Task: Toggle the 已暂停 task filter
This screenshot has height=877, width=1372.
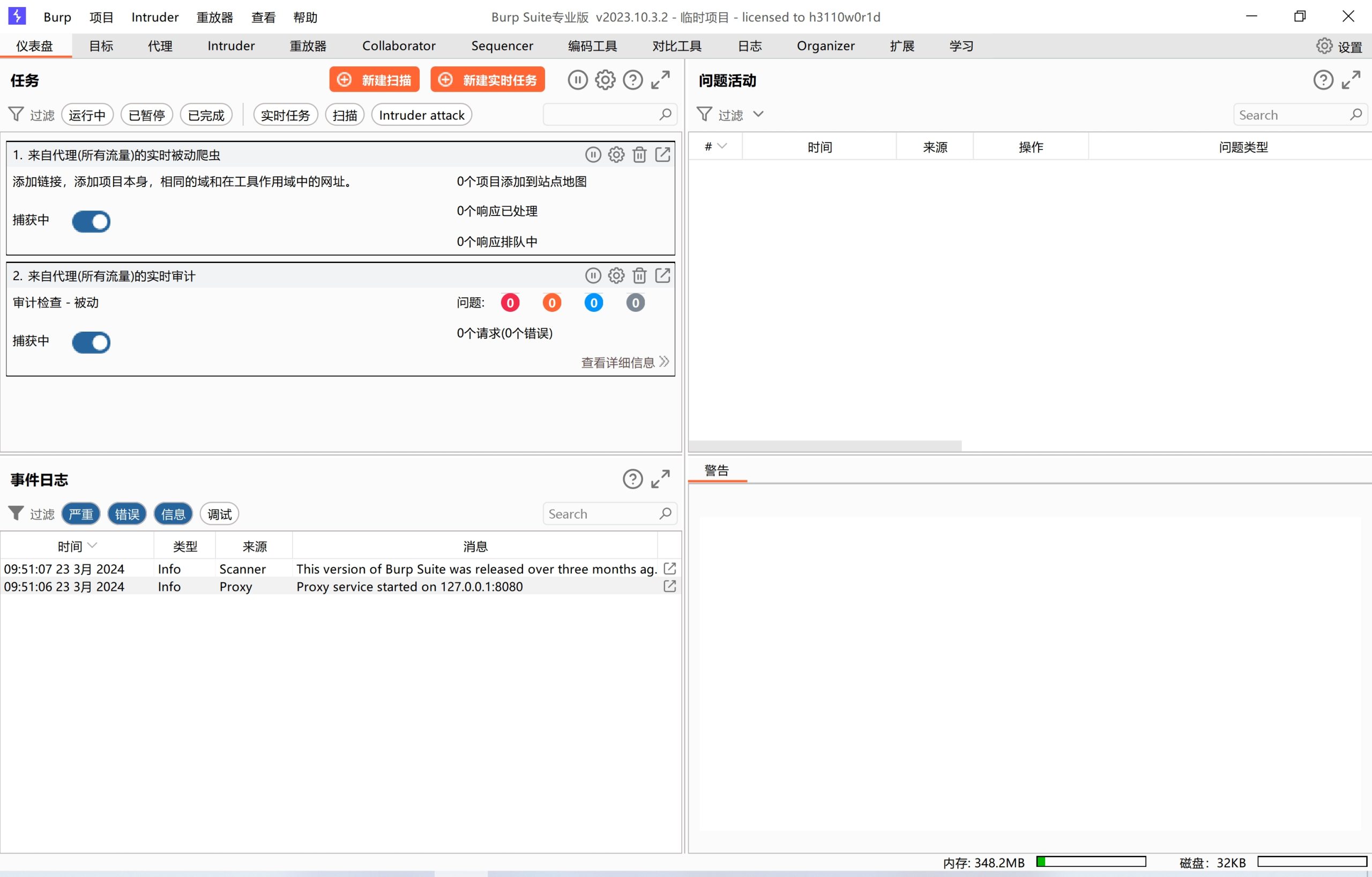Action: click(146, 115)
